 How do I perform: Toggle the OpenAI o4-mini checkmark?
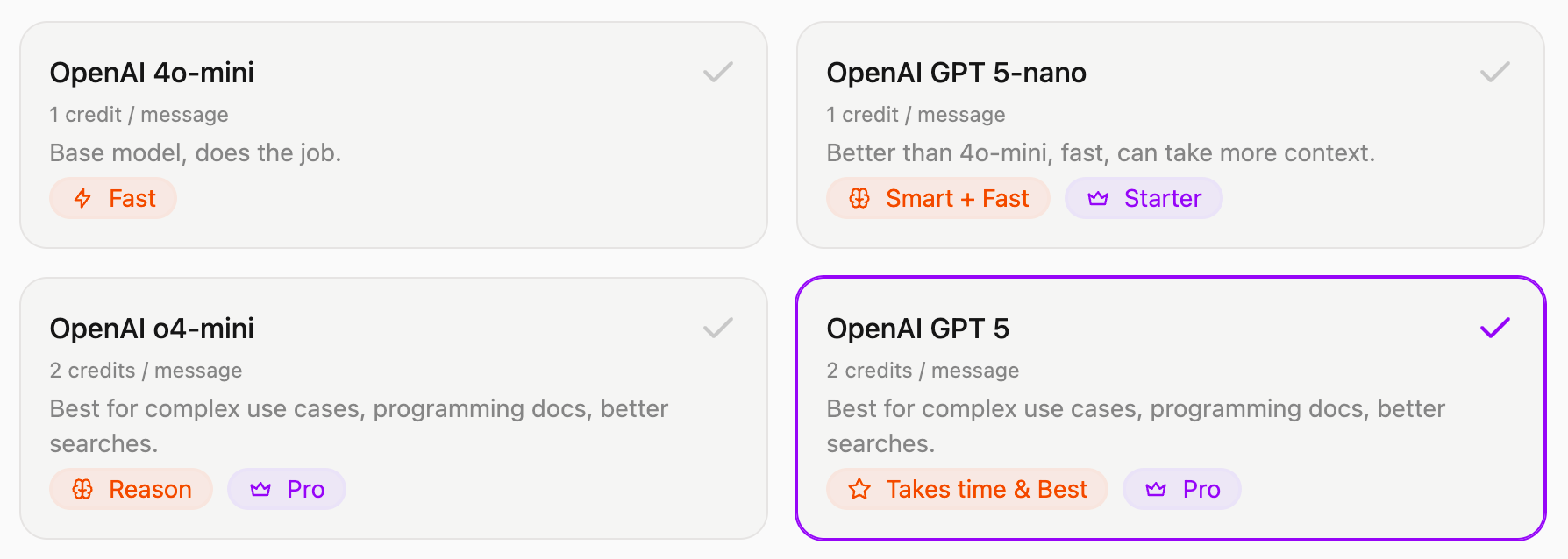pyautogui.click(x=717, y=328)
